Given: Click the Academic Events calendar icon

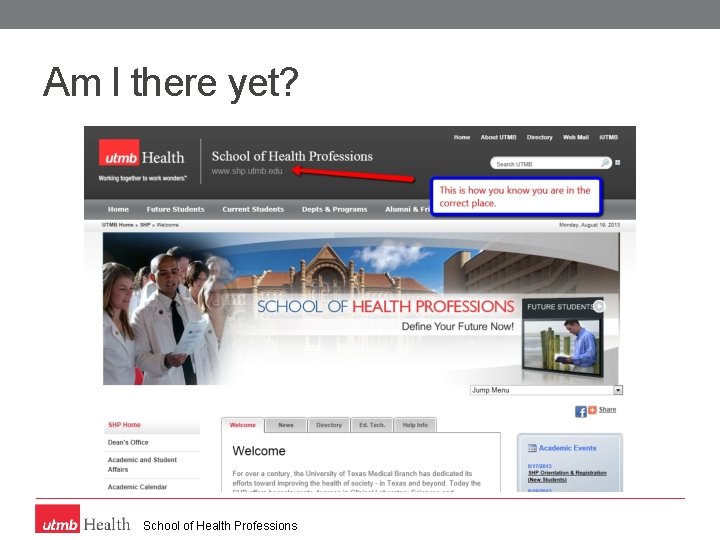Looking at the screenshot, I should [532, 448].
